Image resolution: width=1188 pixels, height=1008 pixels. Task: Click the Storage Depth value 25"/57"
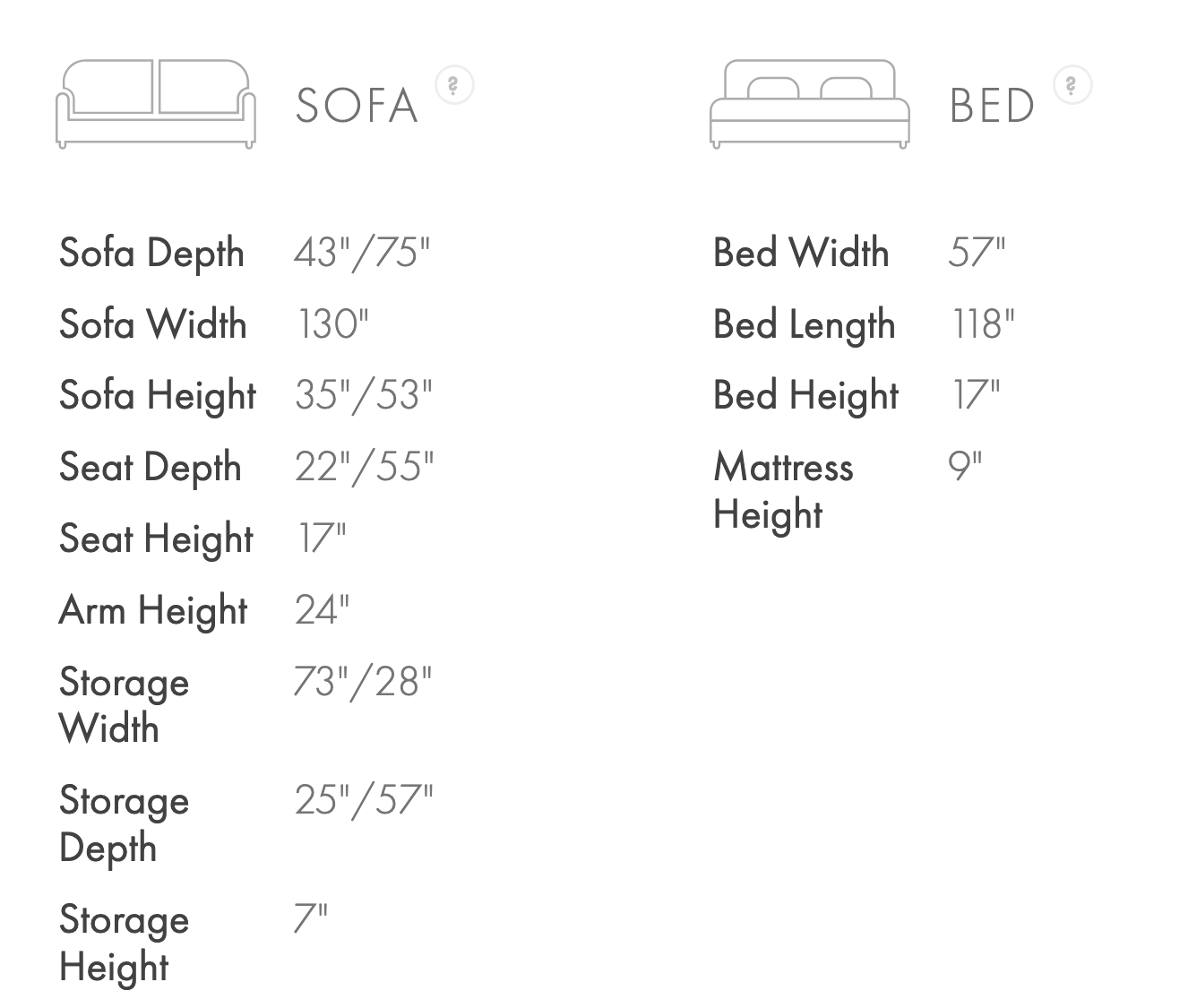tap(364, 800)
